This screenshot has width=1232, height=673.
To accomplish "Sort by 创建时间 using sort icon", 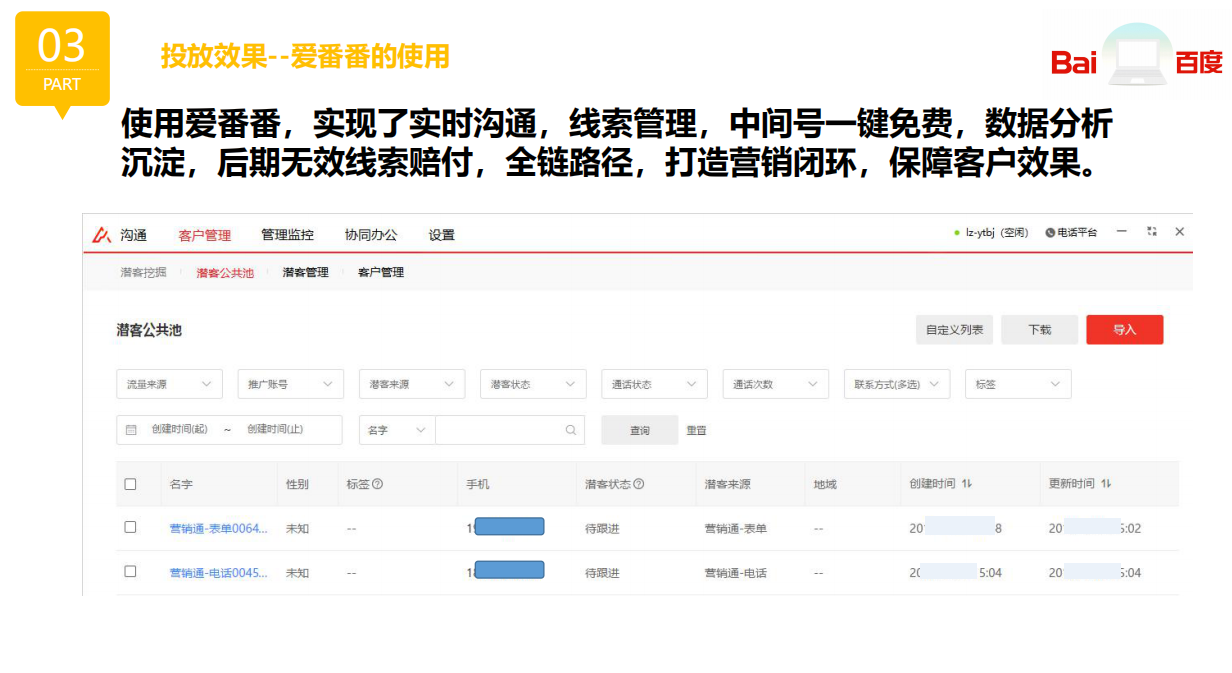I will [x=967, y=484].
